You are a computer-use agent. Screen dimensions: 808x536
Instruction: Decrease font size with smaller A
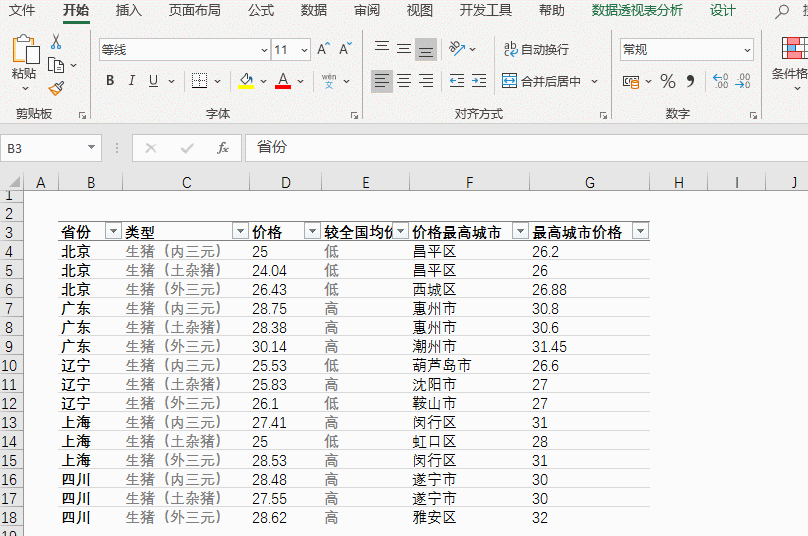(x=345, y=49)
